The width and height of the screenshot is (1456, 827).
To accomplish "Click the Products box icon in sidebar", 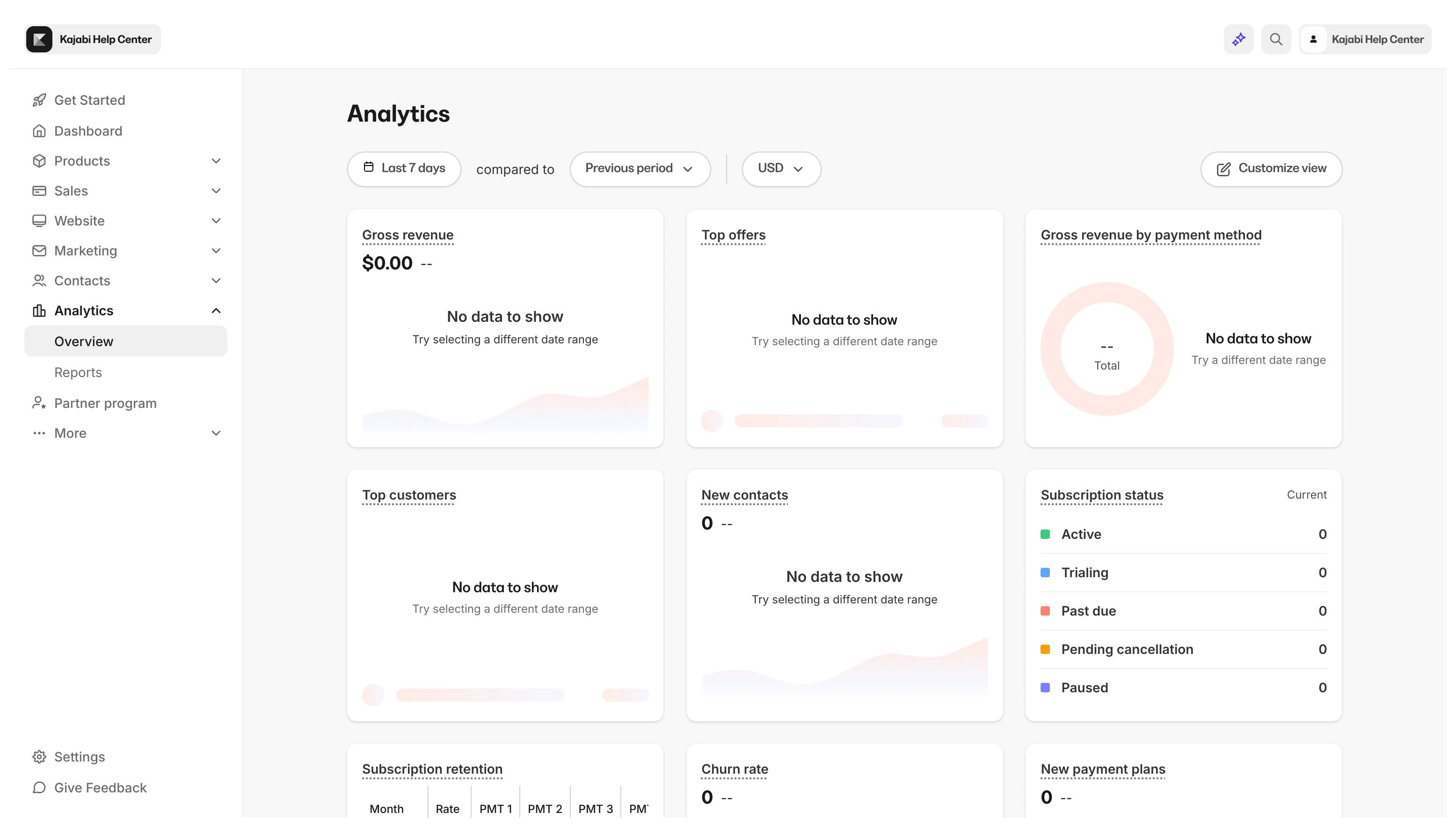I will pyautogui.click(x=39, y=161).
